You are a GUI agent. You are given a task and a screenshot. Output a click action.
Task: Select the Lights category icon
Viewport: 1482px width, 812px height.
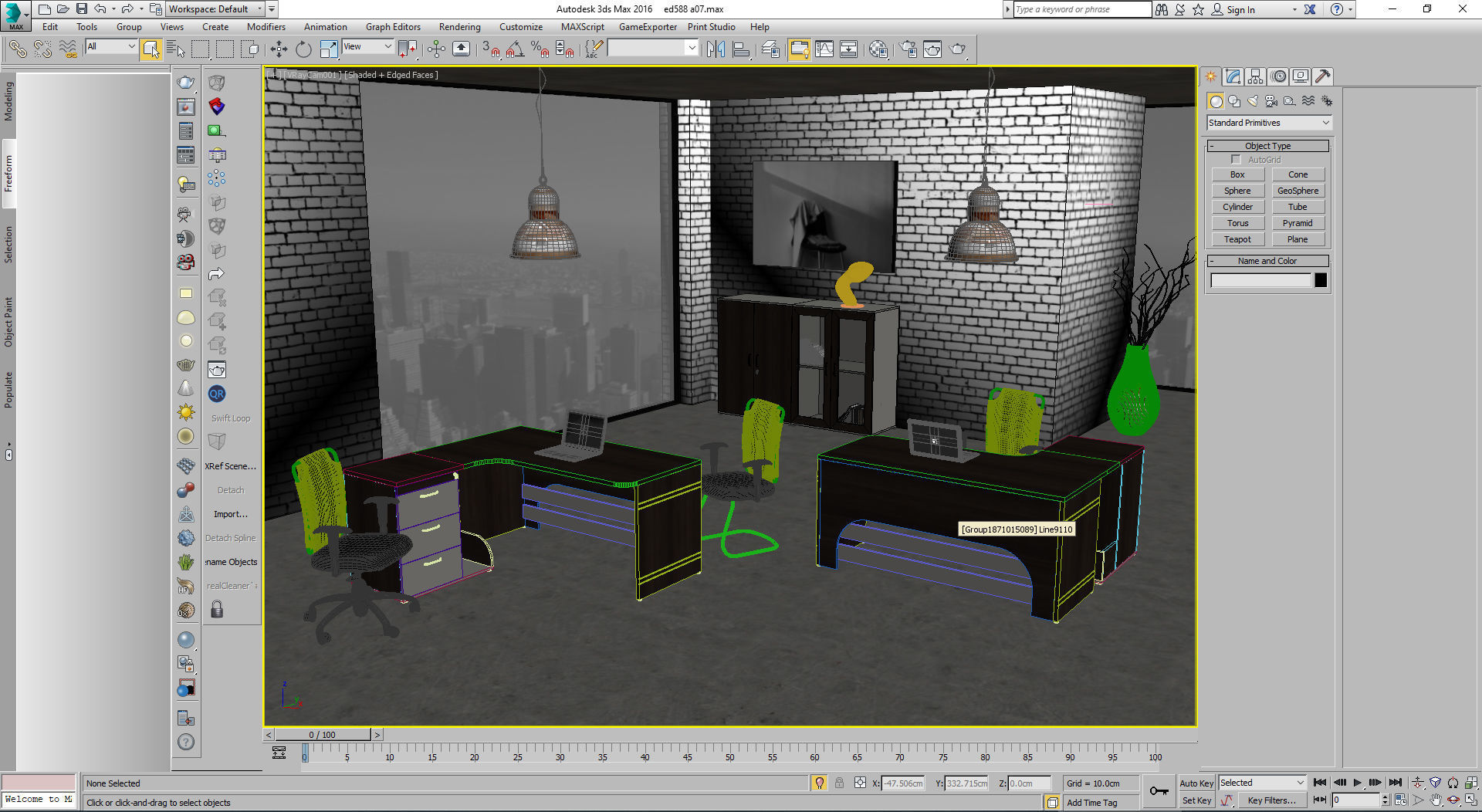click(x=1253, y=101)
